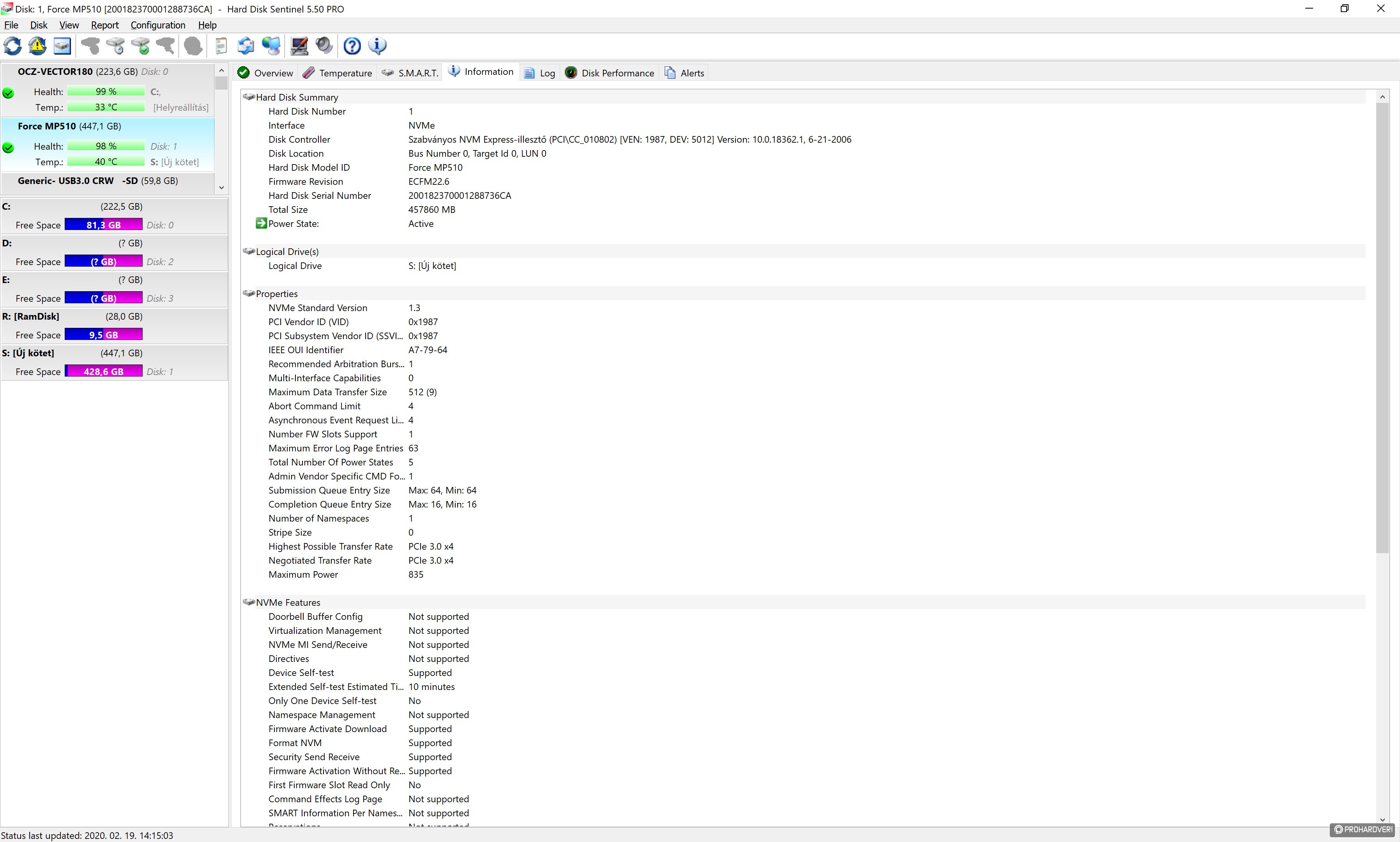Open the Help menu
This screenshot has height=842, width=1400.
[x=207, y=25]
